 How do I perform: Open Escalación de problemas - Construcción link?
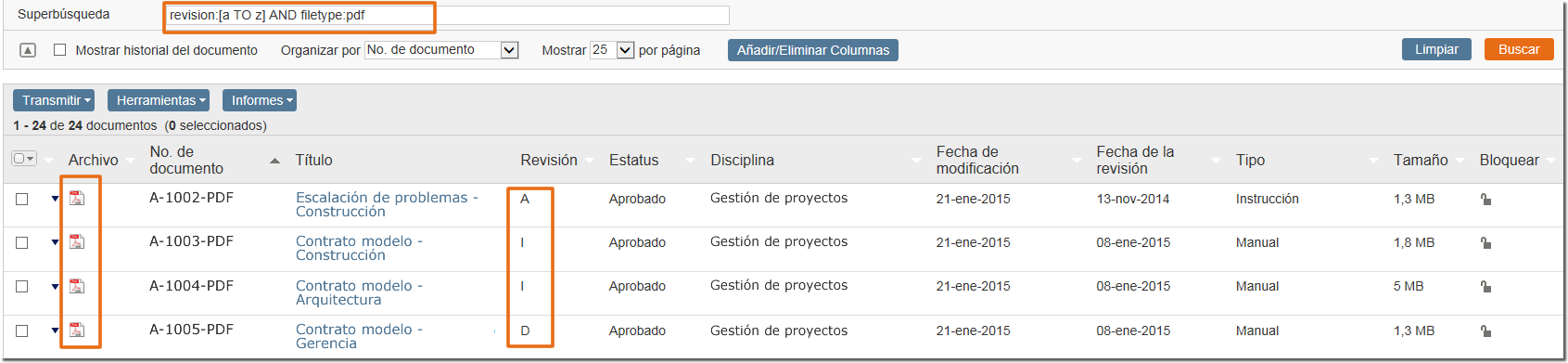click(387, 204)
